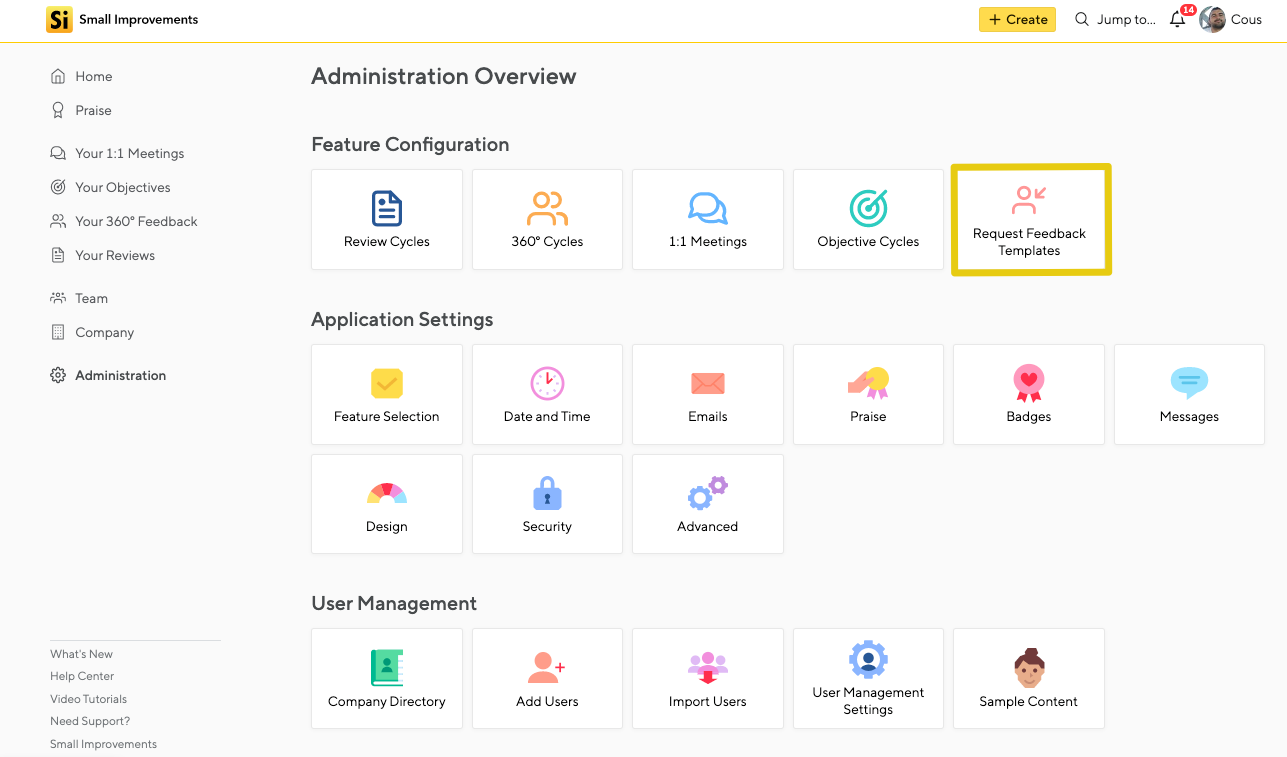Open the Cous user account name
The width and height of the screenshot is (1287, 757).
click(1246, 19)
